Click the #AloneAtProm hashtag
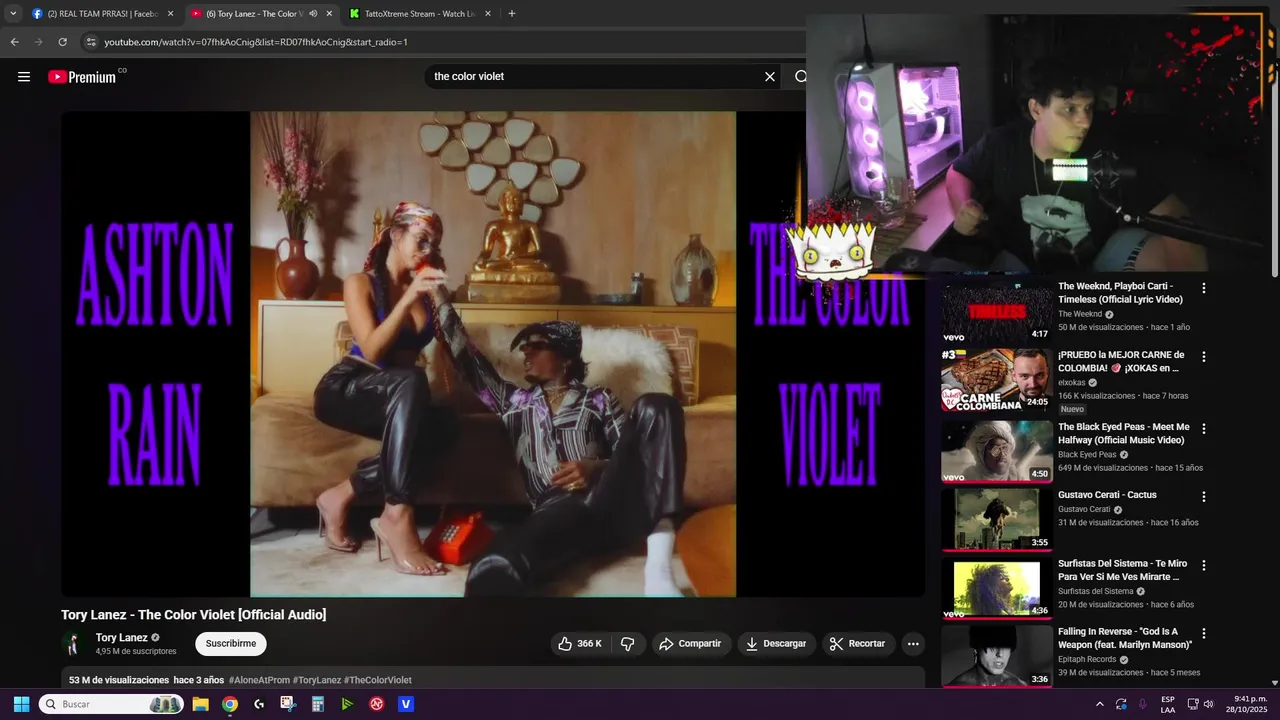Viewport: 1280px width, 720px height. [258, 680]
